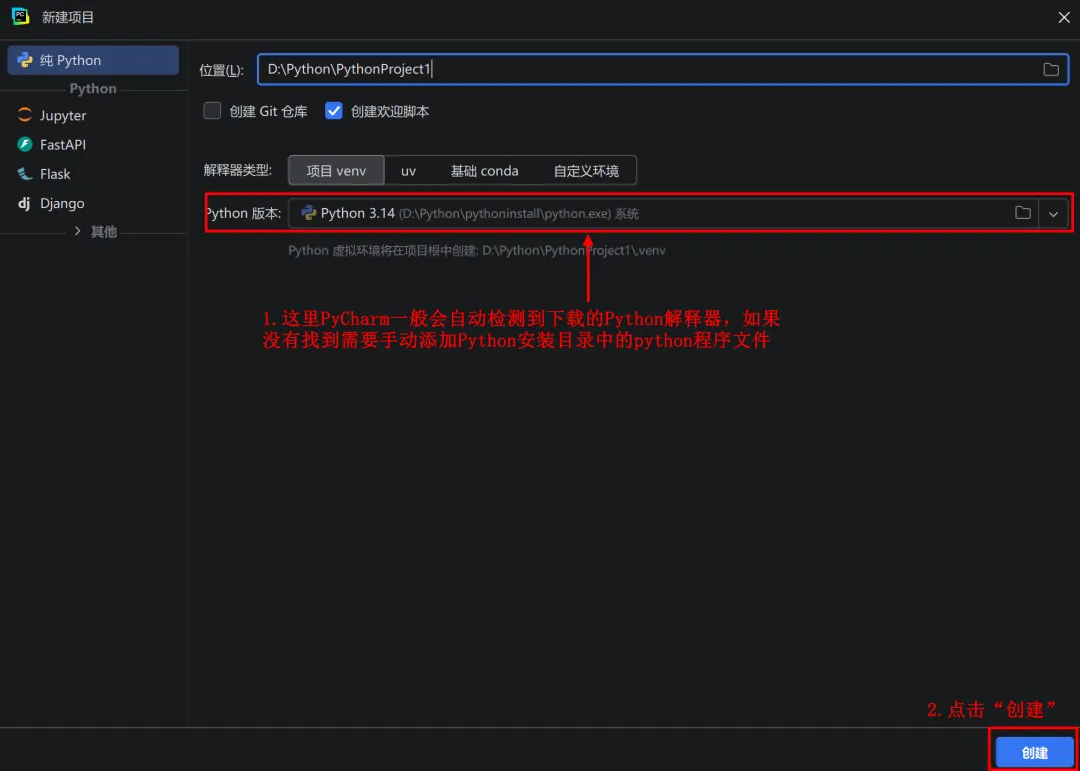This screenshot has width=1080, height=771.
Task: Click the Django dj icon
Action: click(24, 203)
